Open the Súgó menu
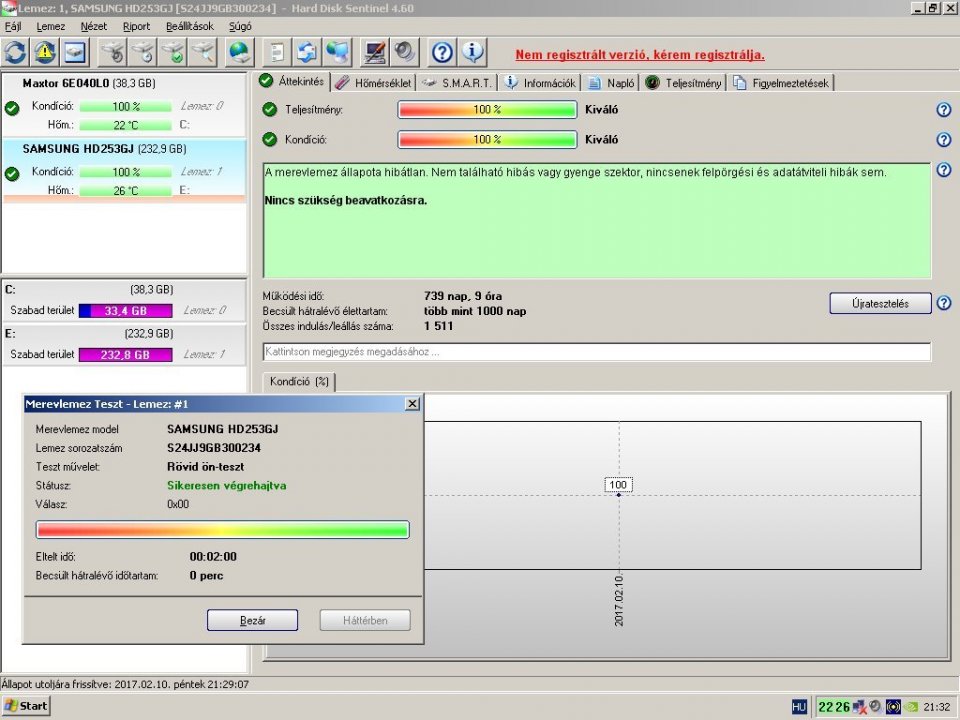Screen dimensions: 960x720 240,26
